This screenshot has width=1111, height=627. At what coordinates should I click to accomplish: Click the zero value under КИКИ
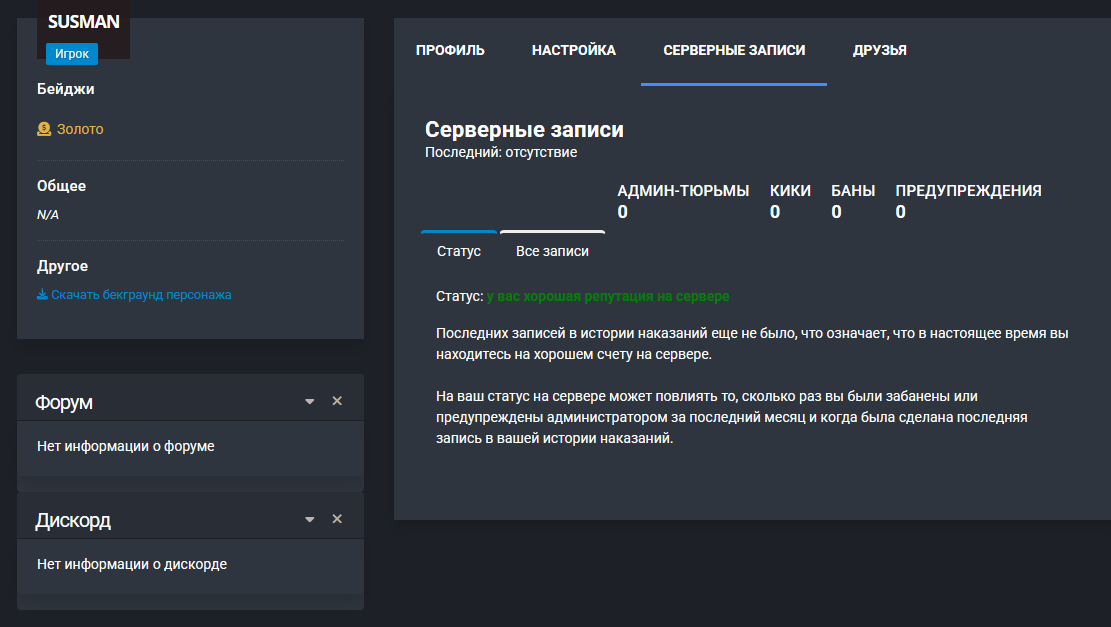pos(775,212)
